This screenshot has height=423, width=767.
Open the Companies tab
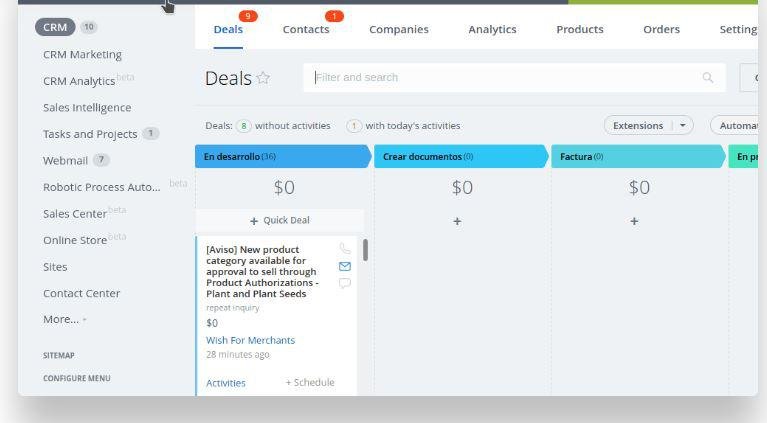coord(398,29)
